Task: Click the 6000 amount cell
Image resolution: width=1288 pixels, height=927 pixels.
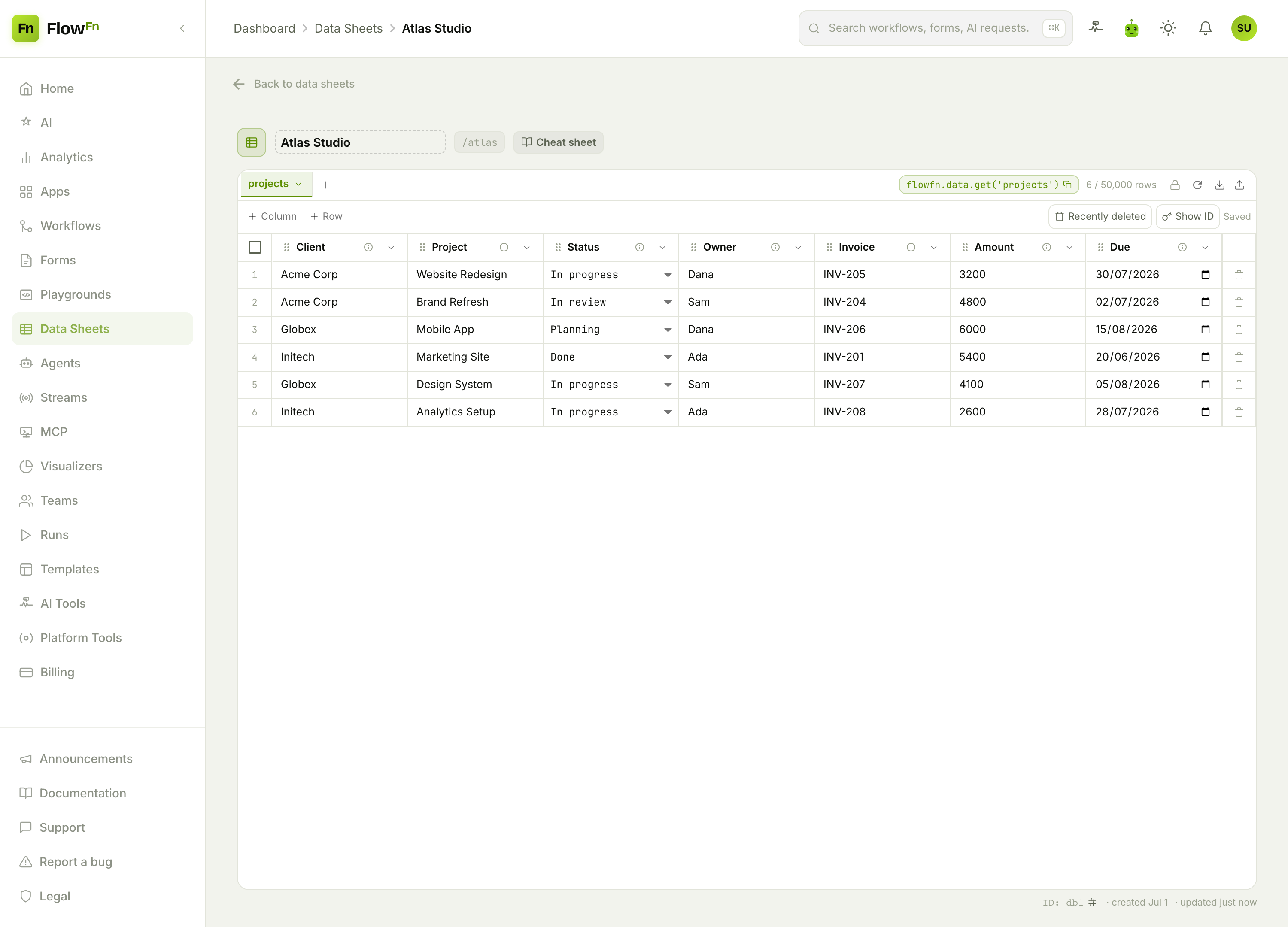Action: 1018,330
